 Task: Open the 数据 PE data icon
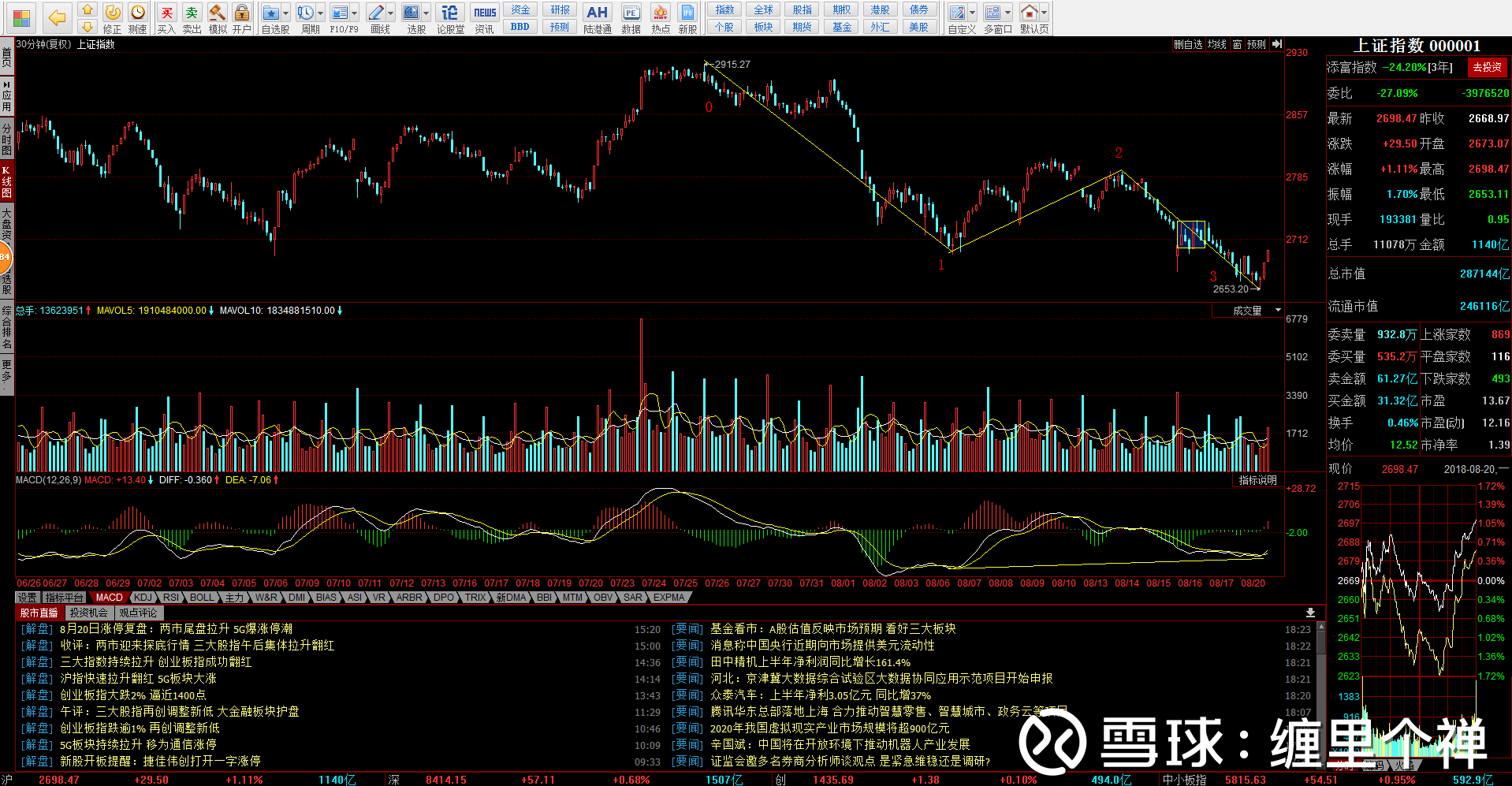point(631,13)
